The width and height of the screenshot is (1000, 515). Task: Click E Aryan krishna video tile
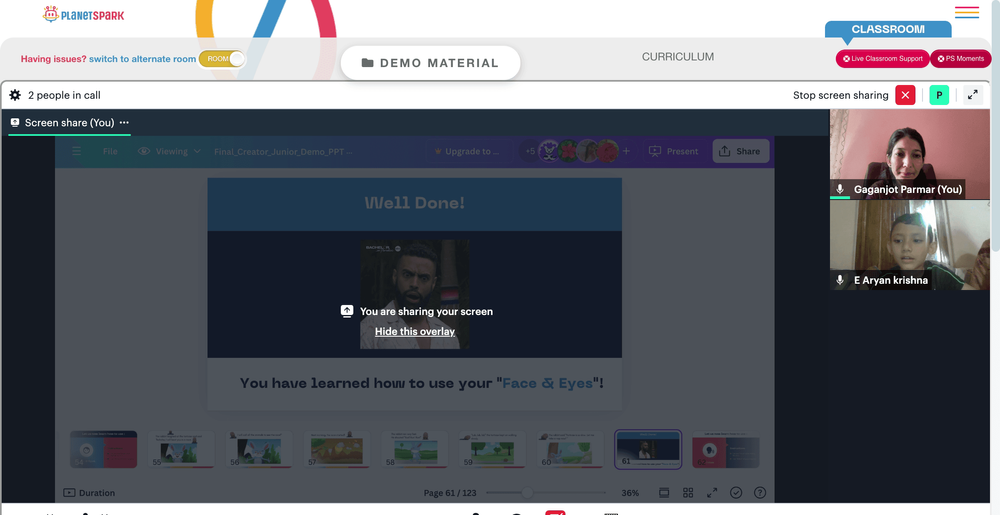tap(909, 245)
